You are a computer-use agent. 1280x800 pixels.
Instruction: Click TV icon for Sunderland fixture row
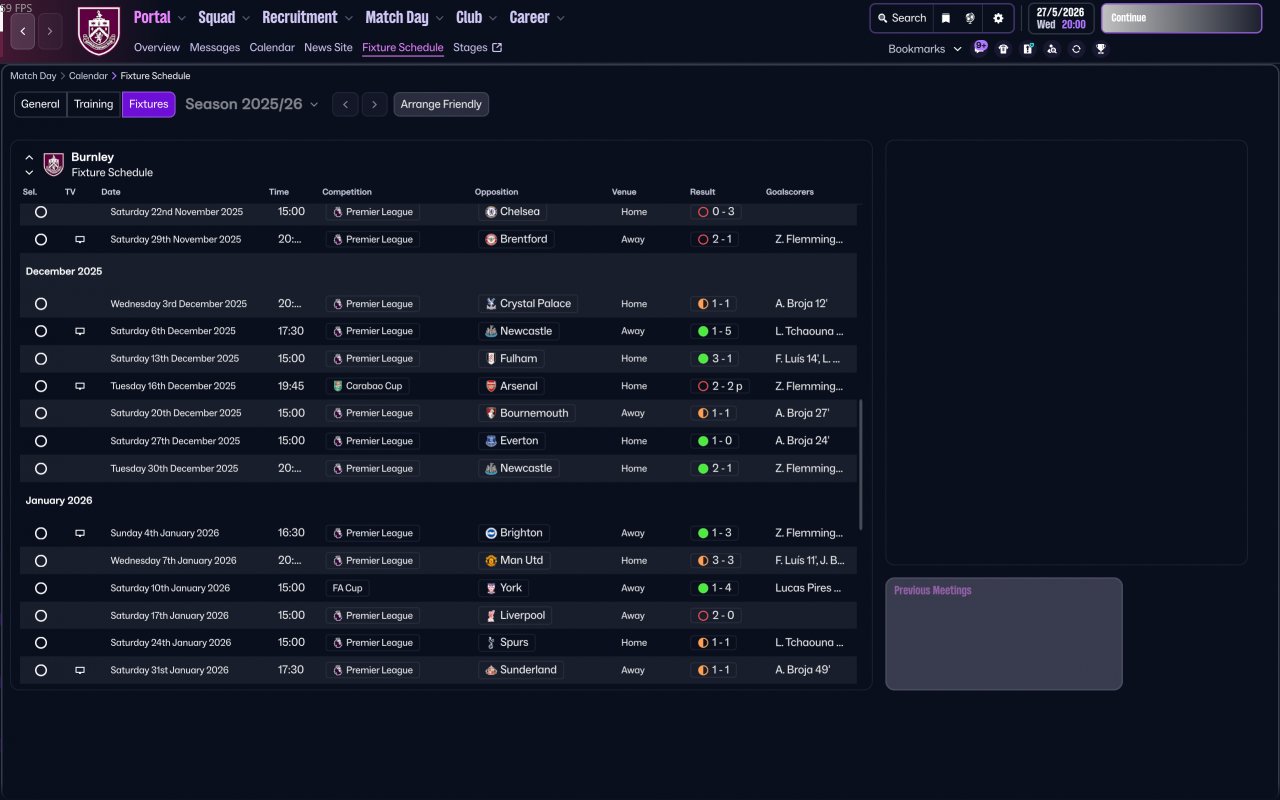click(80, 670)
